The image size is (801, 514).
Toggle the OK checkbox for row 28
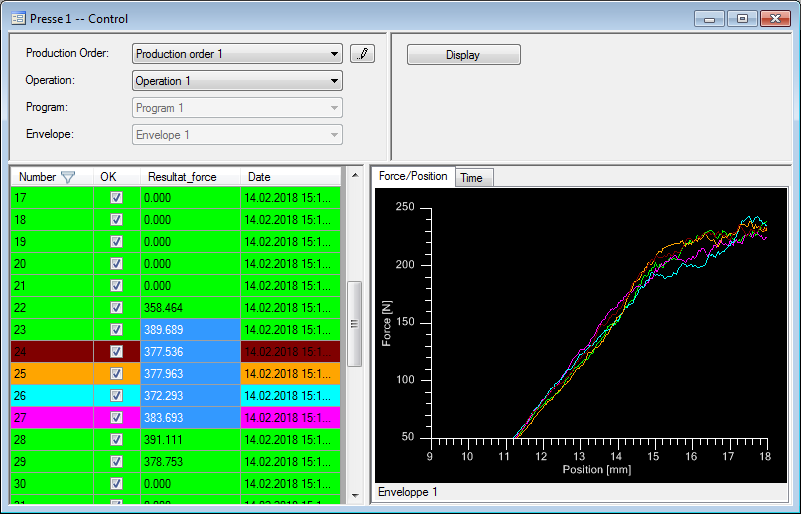(x=116, y=439)
